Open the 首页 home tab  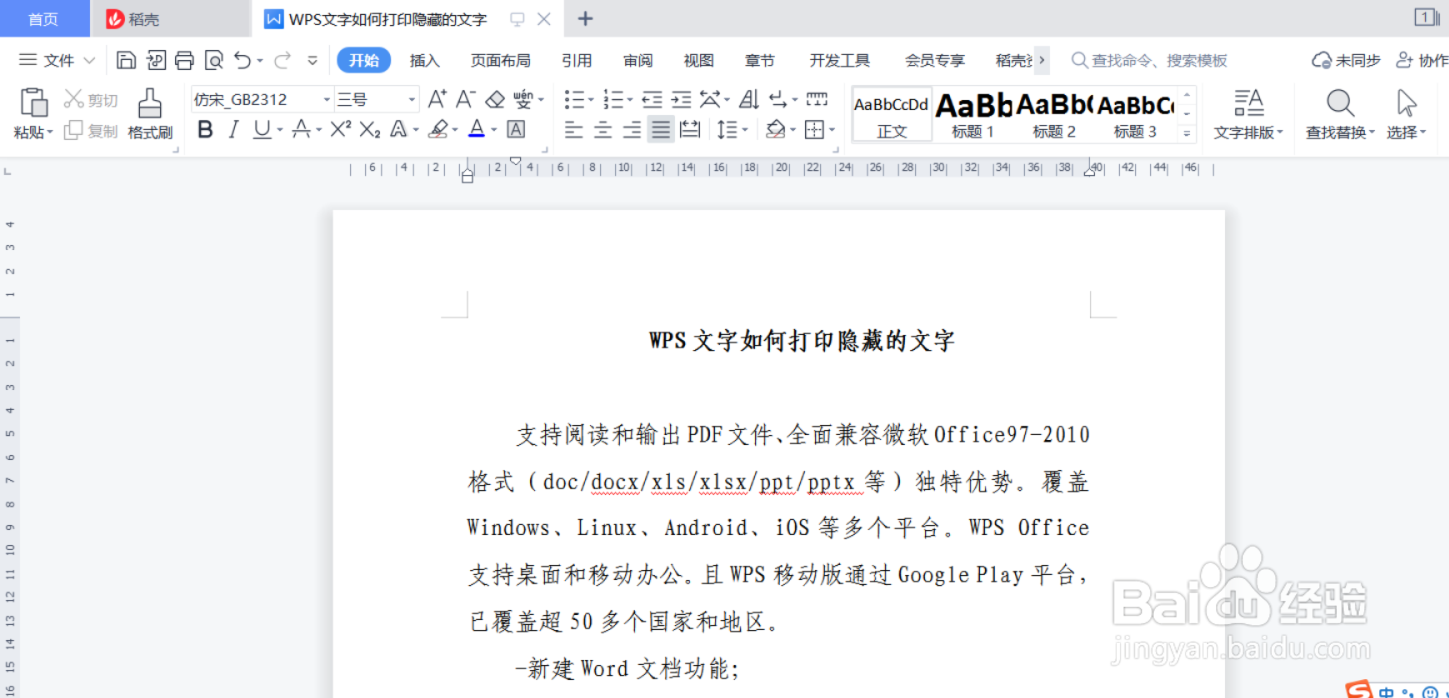pos(43,19)
